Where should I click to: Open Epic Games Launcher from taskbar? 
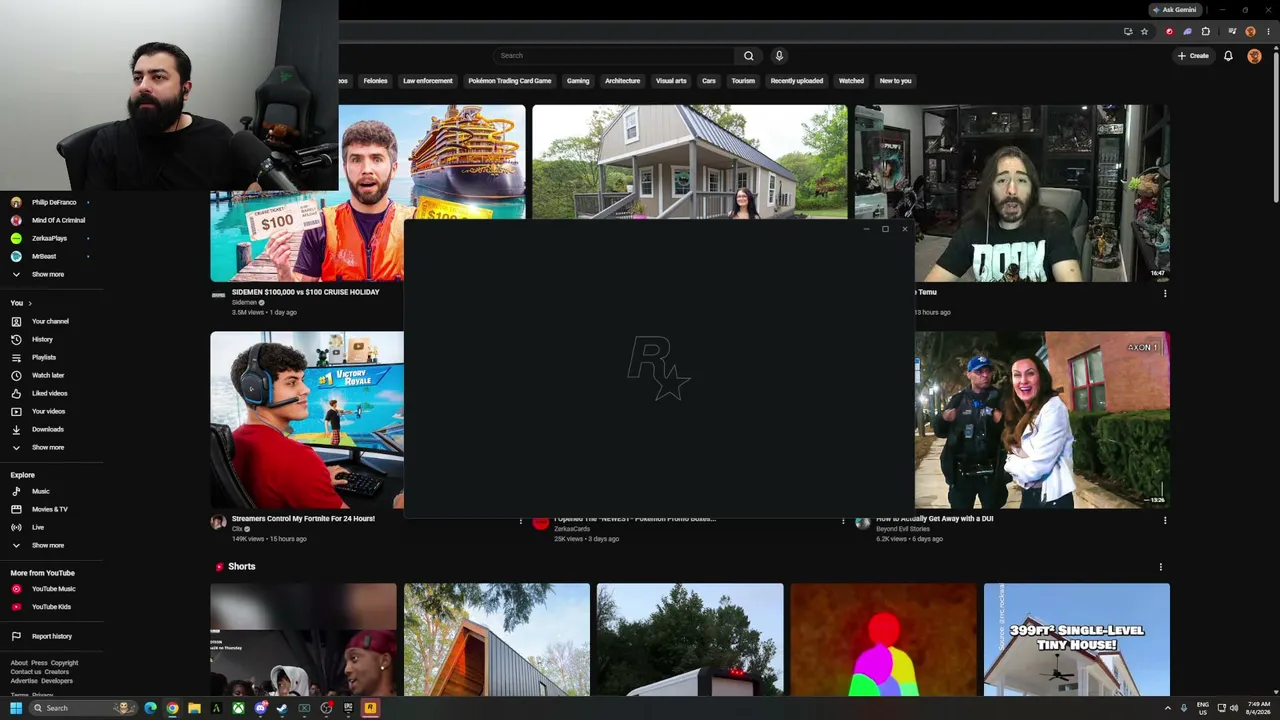(x=348, y=708)
